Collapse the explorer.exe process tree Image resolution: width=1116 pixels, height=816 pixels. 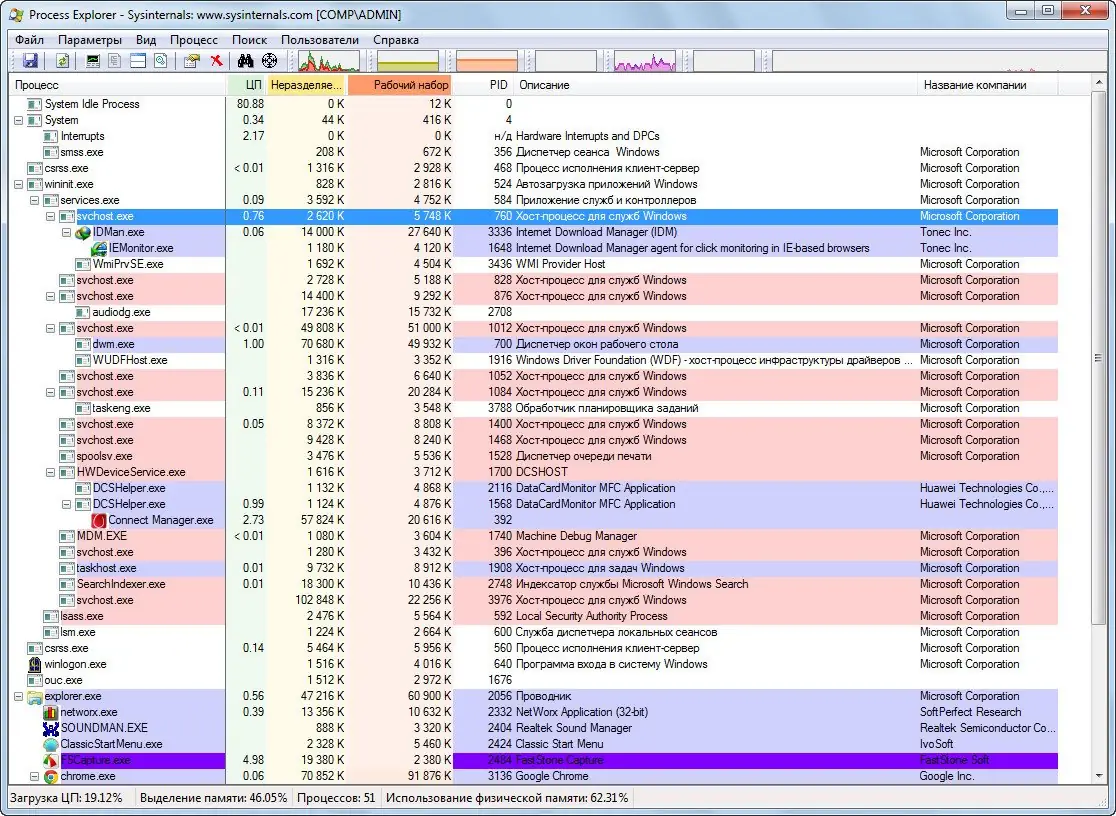tap(19, 696)
